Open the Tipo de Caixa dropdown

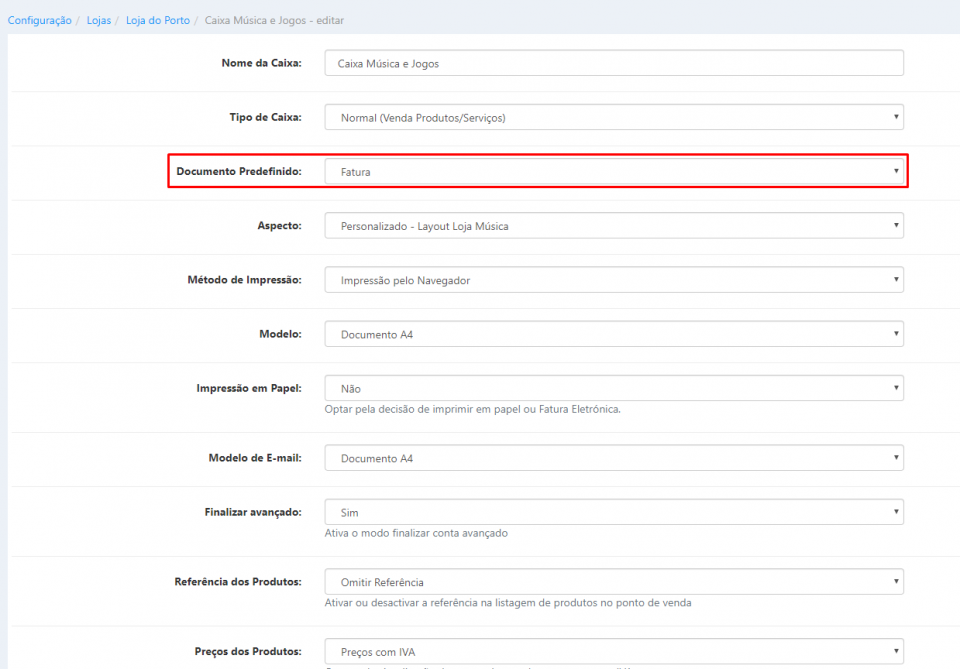(x=614, y=117)
